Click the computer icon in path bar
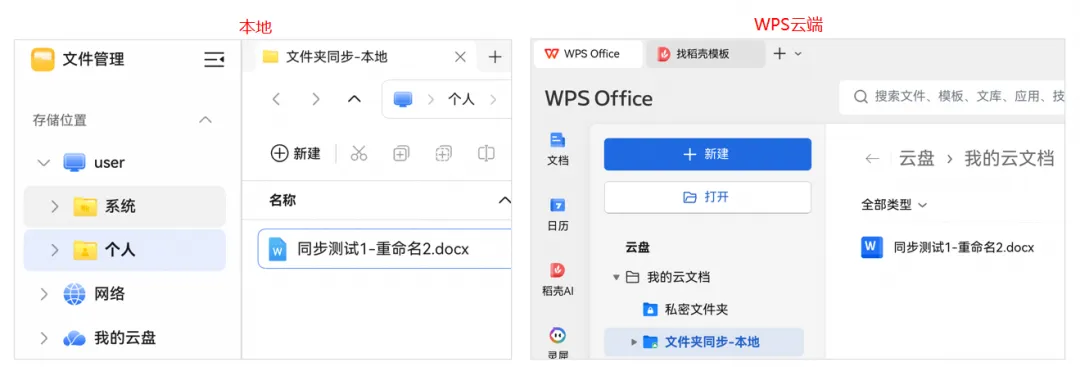The image size is (1080, 367). (x=403, y=99)
